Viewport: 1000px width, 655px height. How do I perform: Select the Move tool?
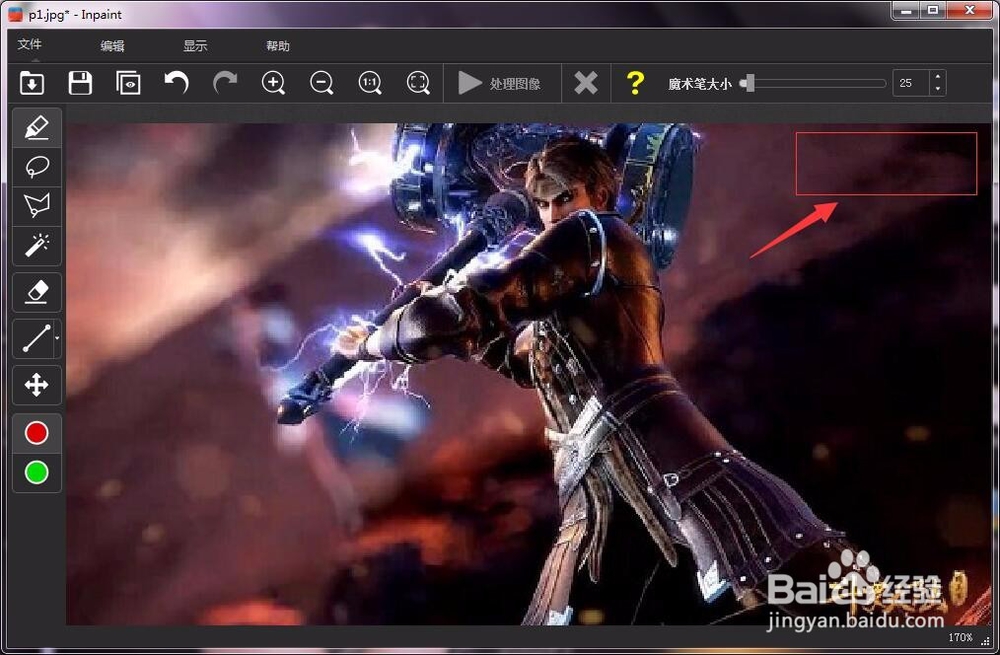click(x=37, y=385)
